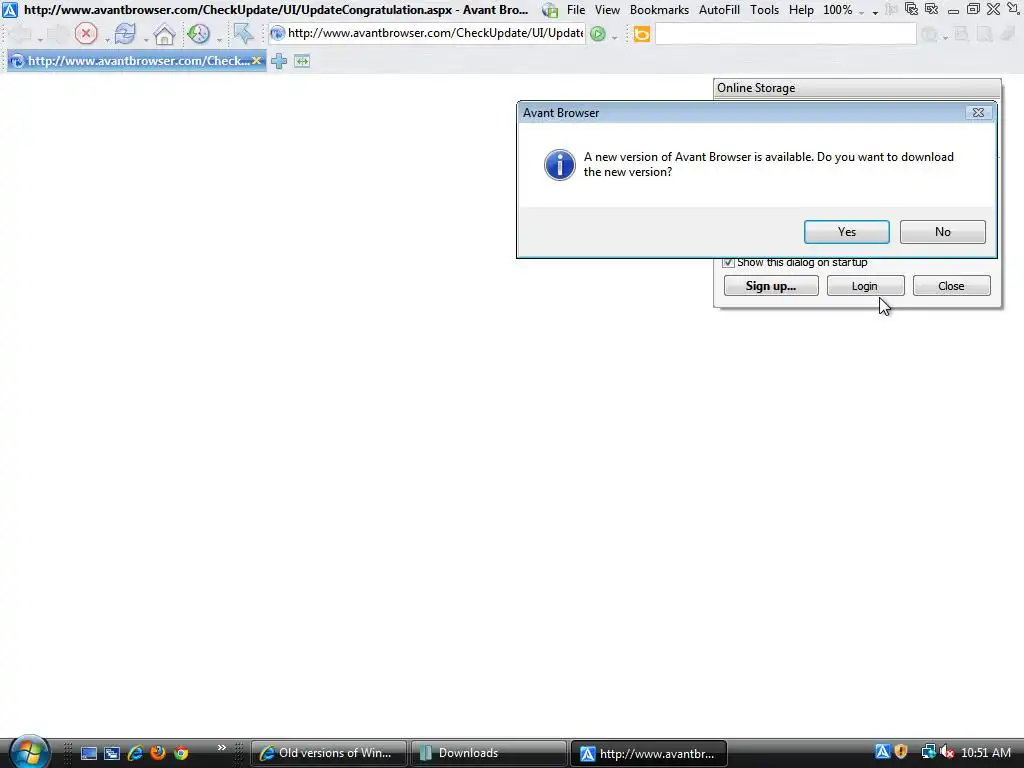Open the AutoFill menu

719,10
